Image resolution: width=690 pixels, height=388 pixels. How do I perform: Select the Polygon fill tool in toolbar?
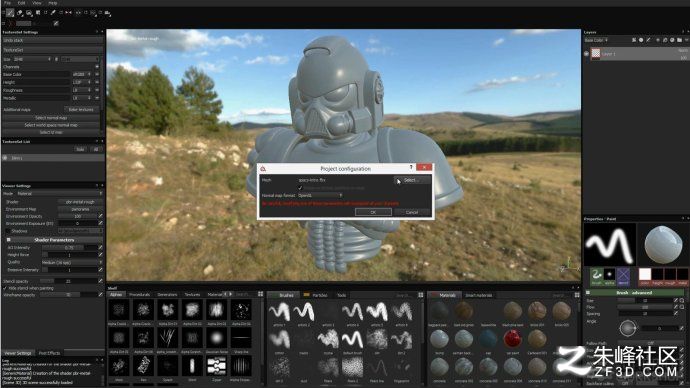pos(38,13)
